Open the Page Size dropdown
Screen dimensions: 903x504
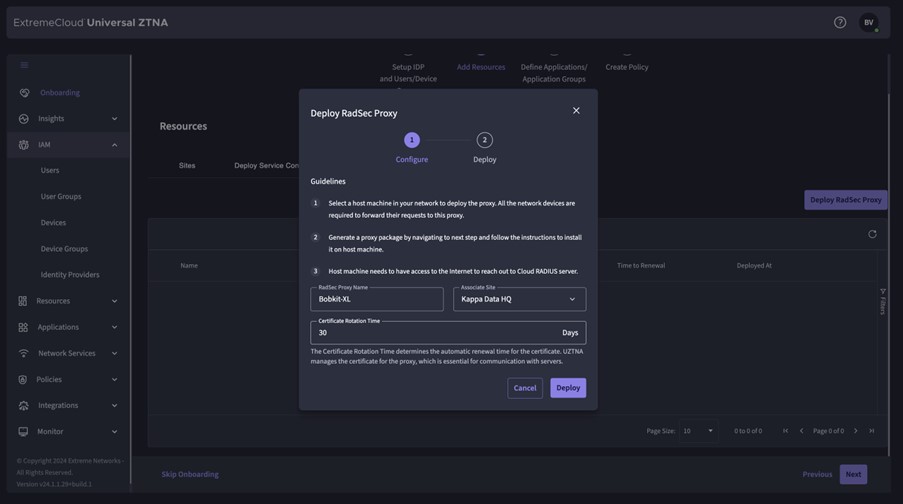pyautogui.click(x=698, y=431)
